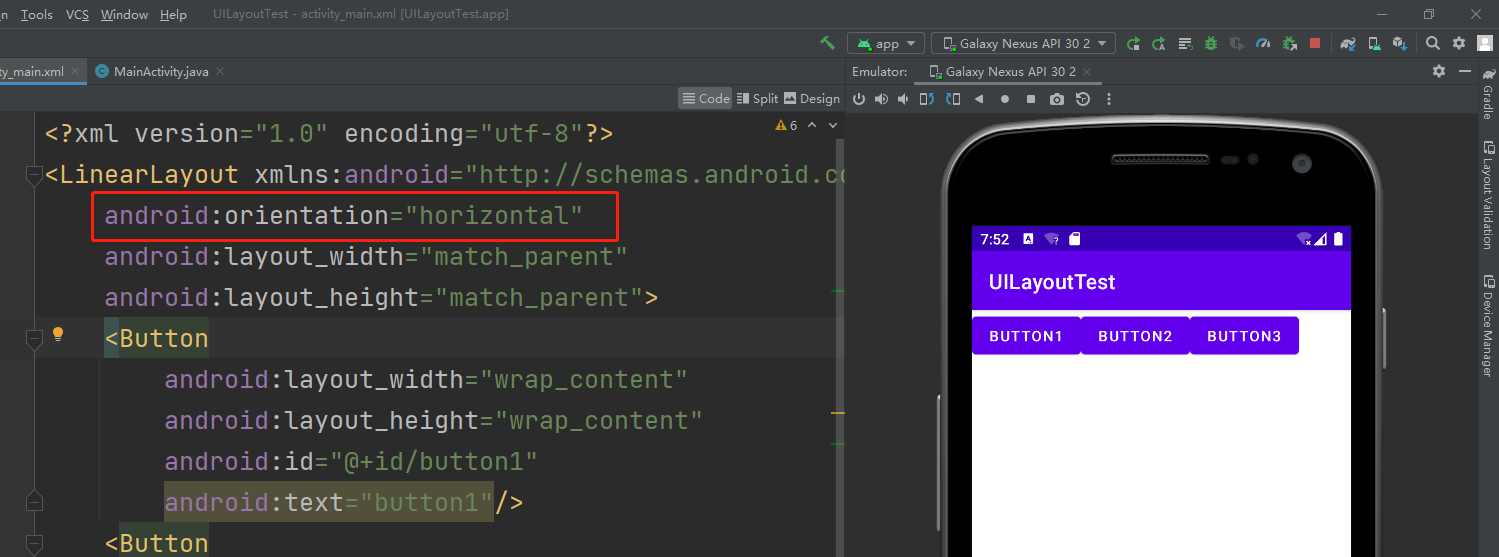Open the Layout Validation side panel
The image size is (1499, 557).
click(1488, 194)
